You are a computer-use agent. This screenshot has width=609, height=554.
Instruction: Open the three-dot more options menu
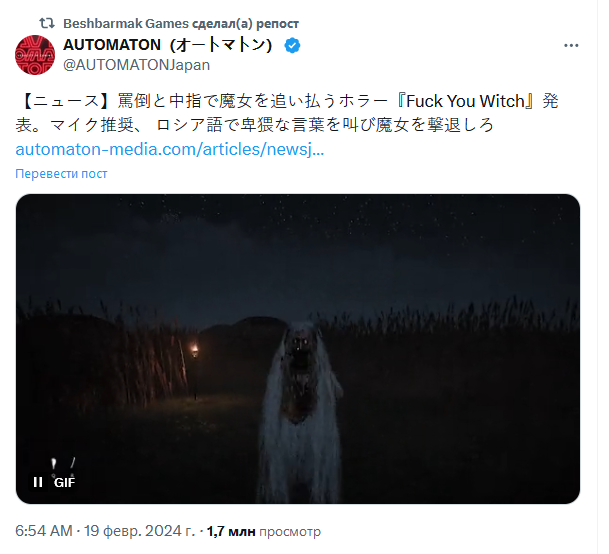571,45
